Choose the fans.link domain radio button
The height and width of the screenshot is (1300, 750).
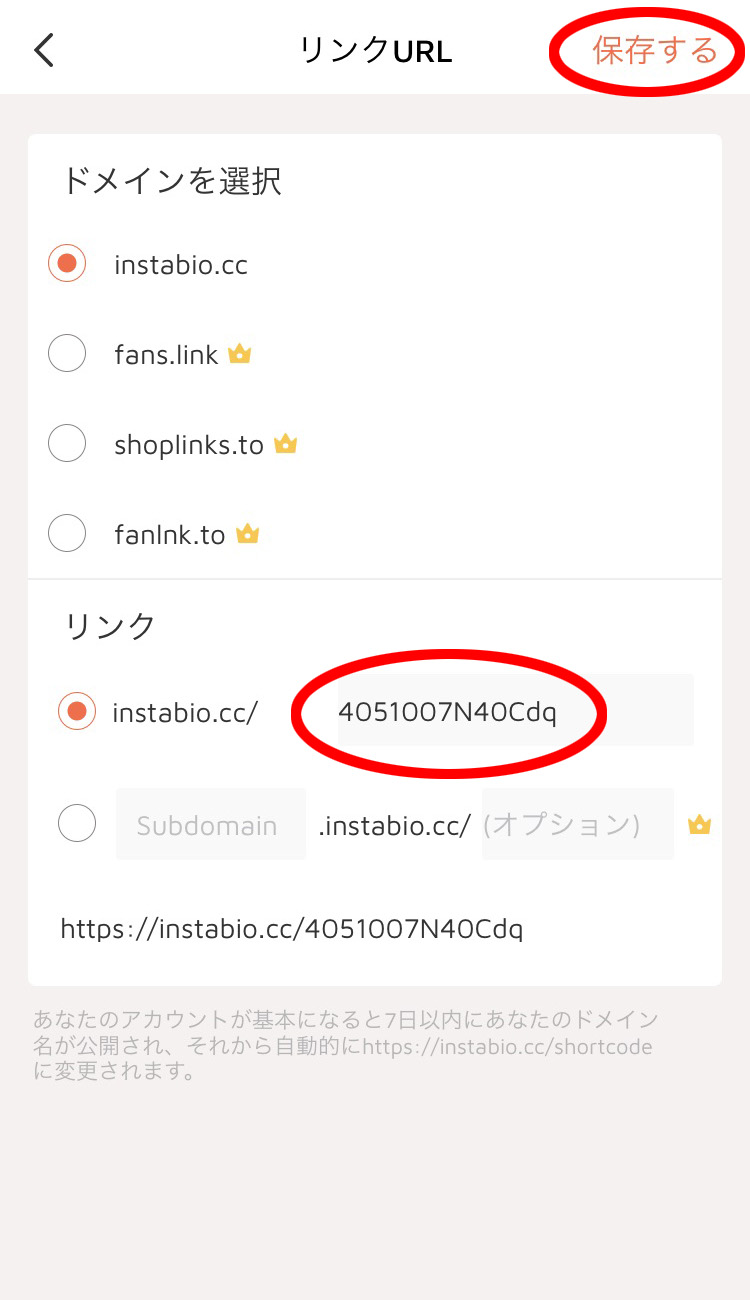click(67, 354)
